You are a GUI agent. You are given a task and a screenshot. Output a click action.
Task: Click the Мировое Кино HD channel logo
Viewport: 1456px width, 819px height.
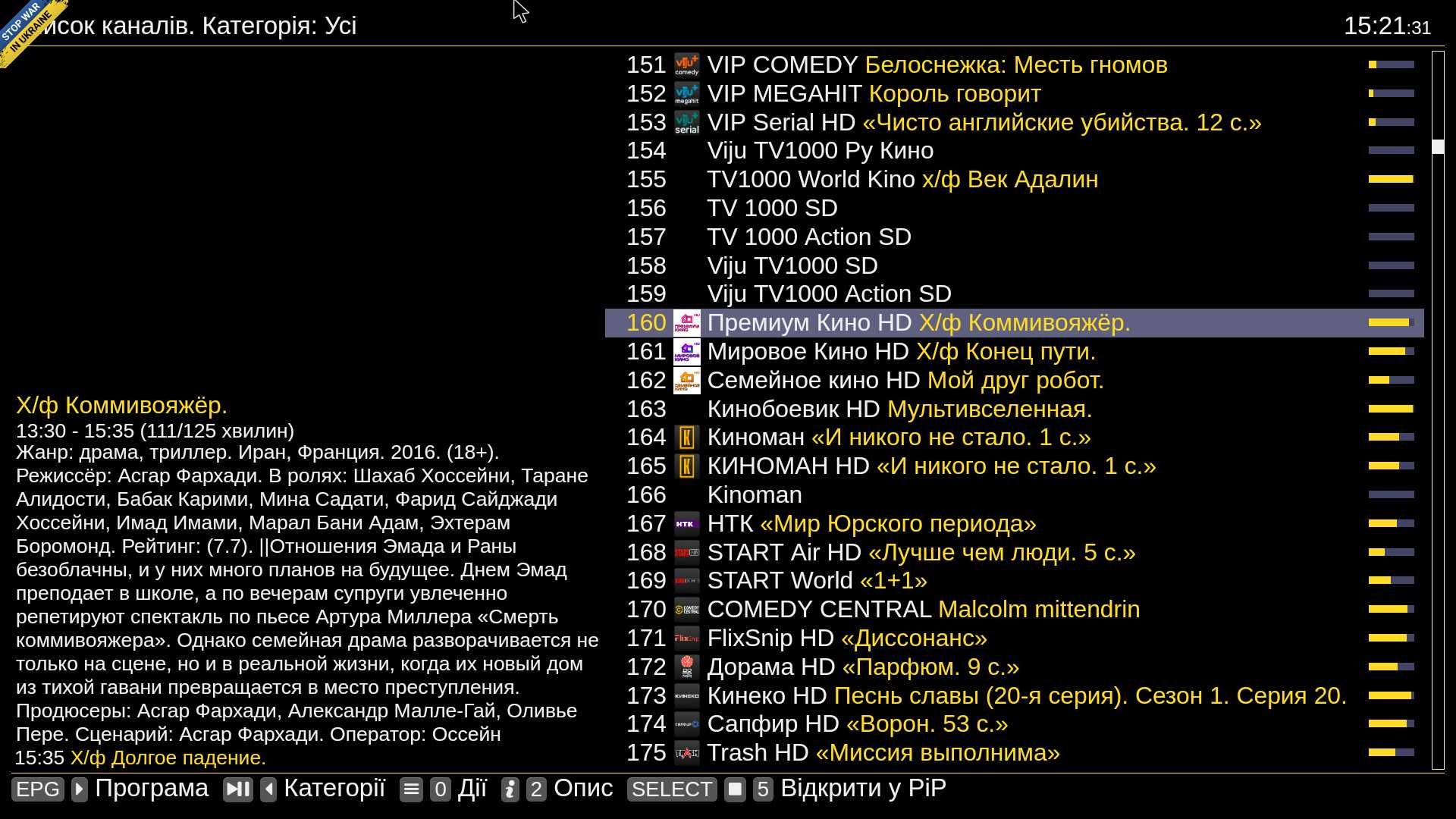click(687, 352)
